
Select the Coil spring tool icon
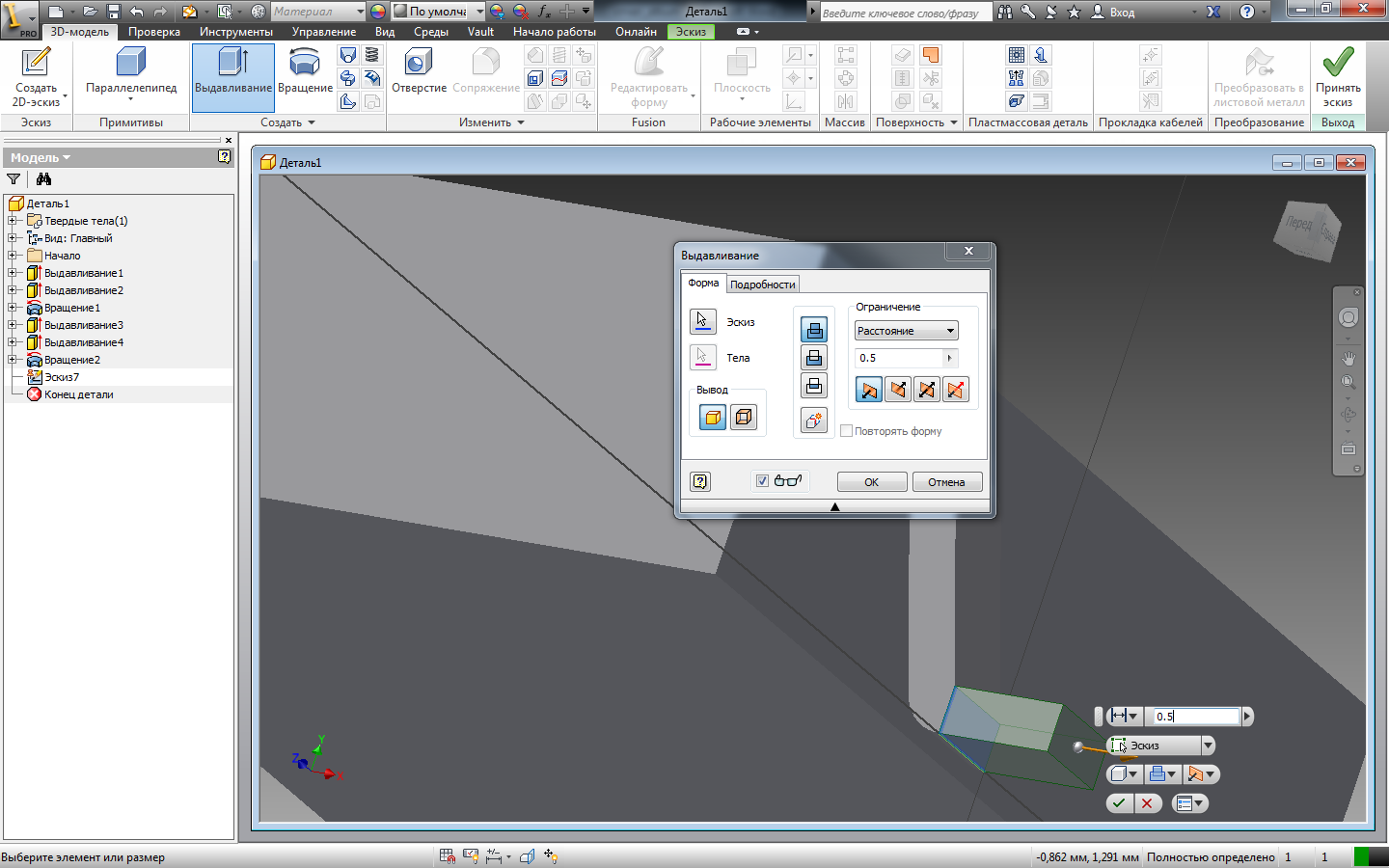(x=371, y=55)
